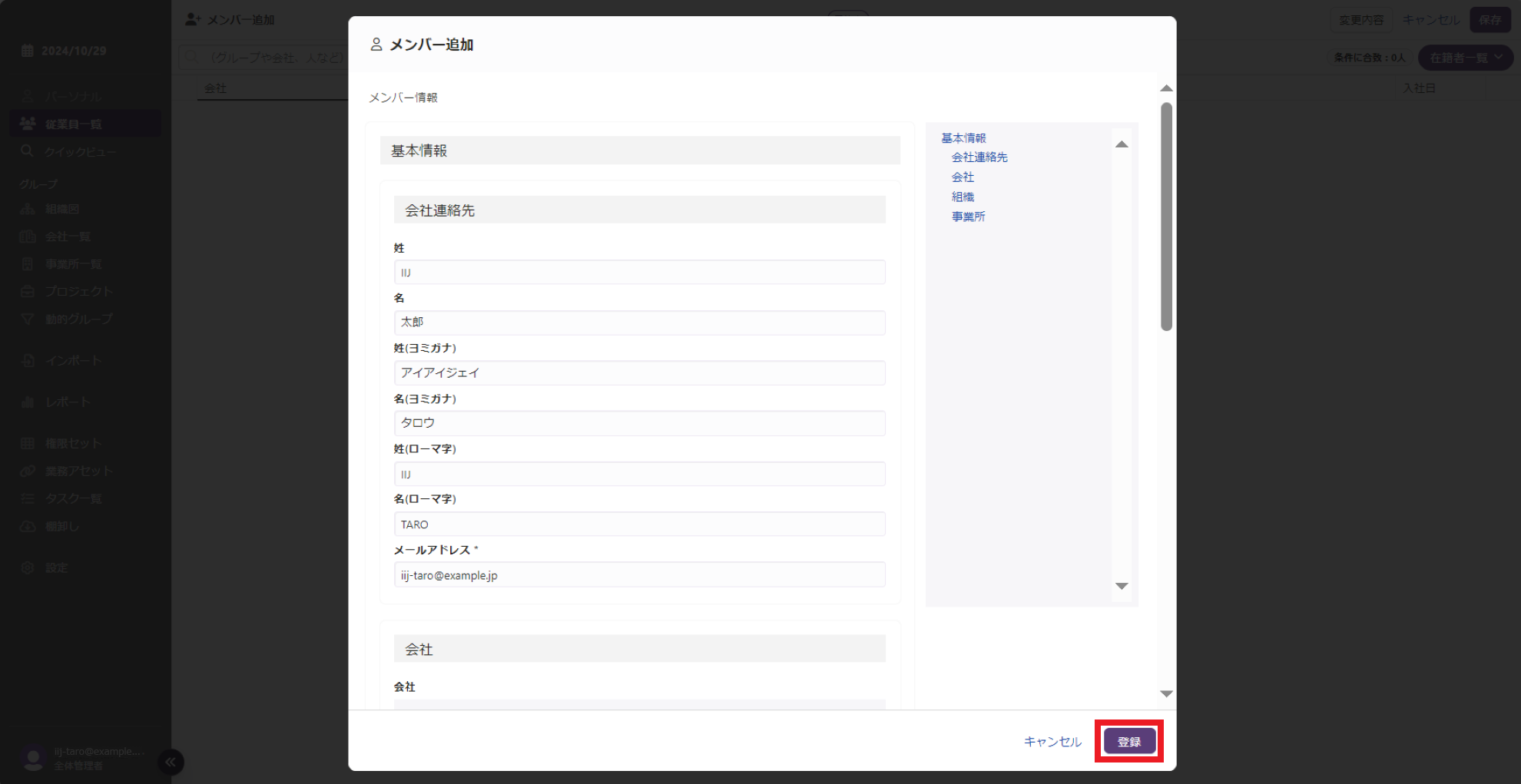1521x784 pixels.
Task: Click the 設定 gear icon
Action: click(x=28, y=567)
